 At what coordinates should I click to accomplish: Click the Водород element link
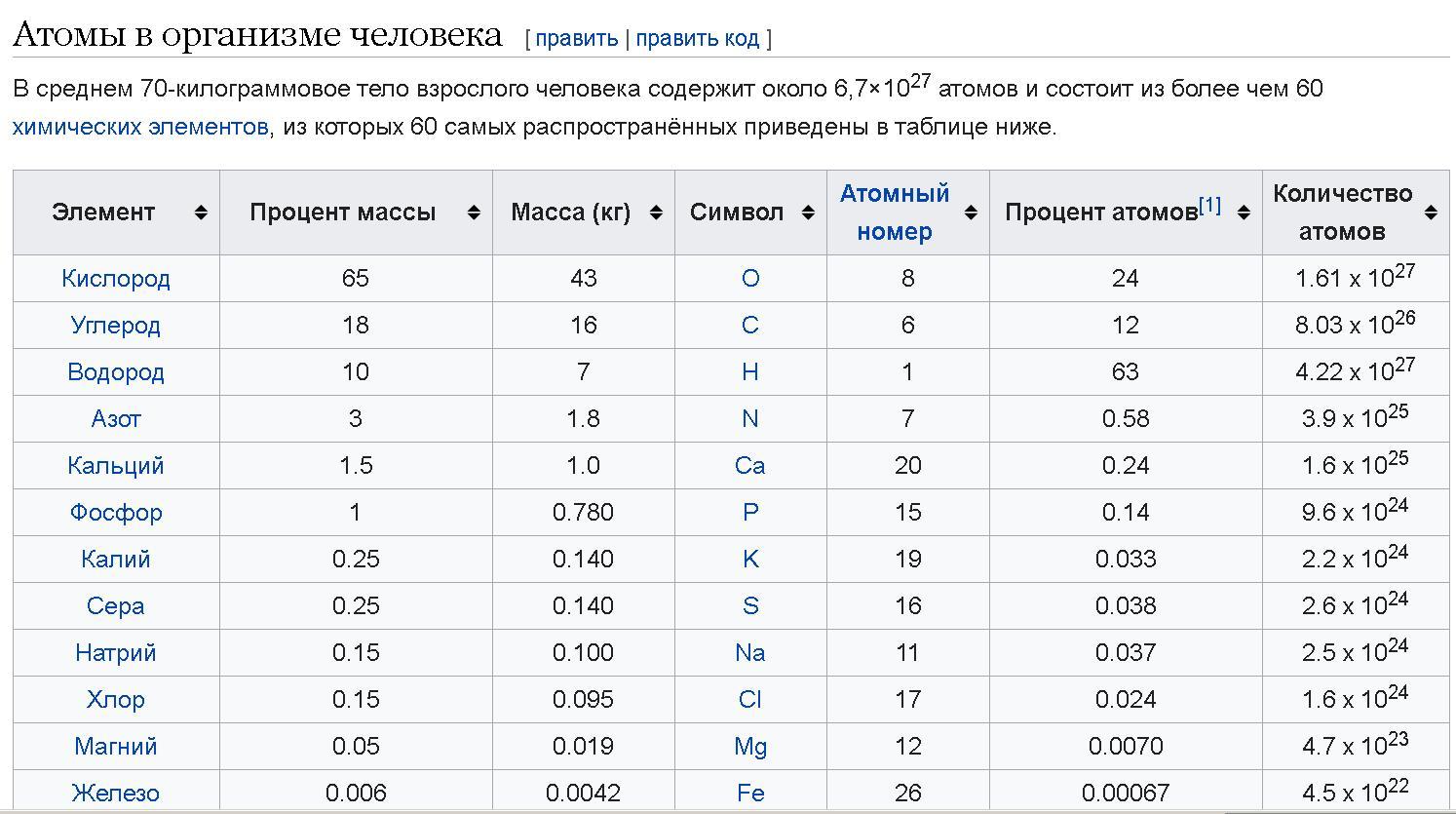pyautogui.click(x=116, y=372)
